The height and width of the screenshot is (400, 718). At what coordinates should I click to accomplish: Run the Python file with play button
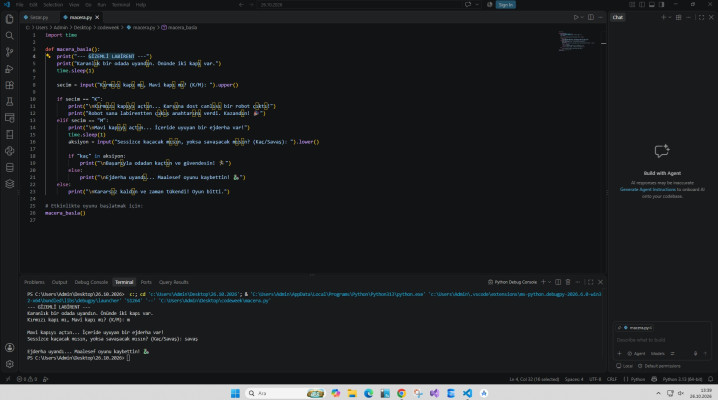[576, 17]
